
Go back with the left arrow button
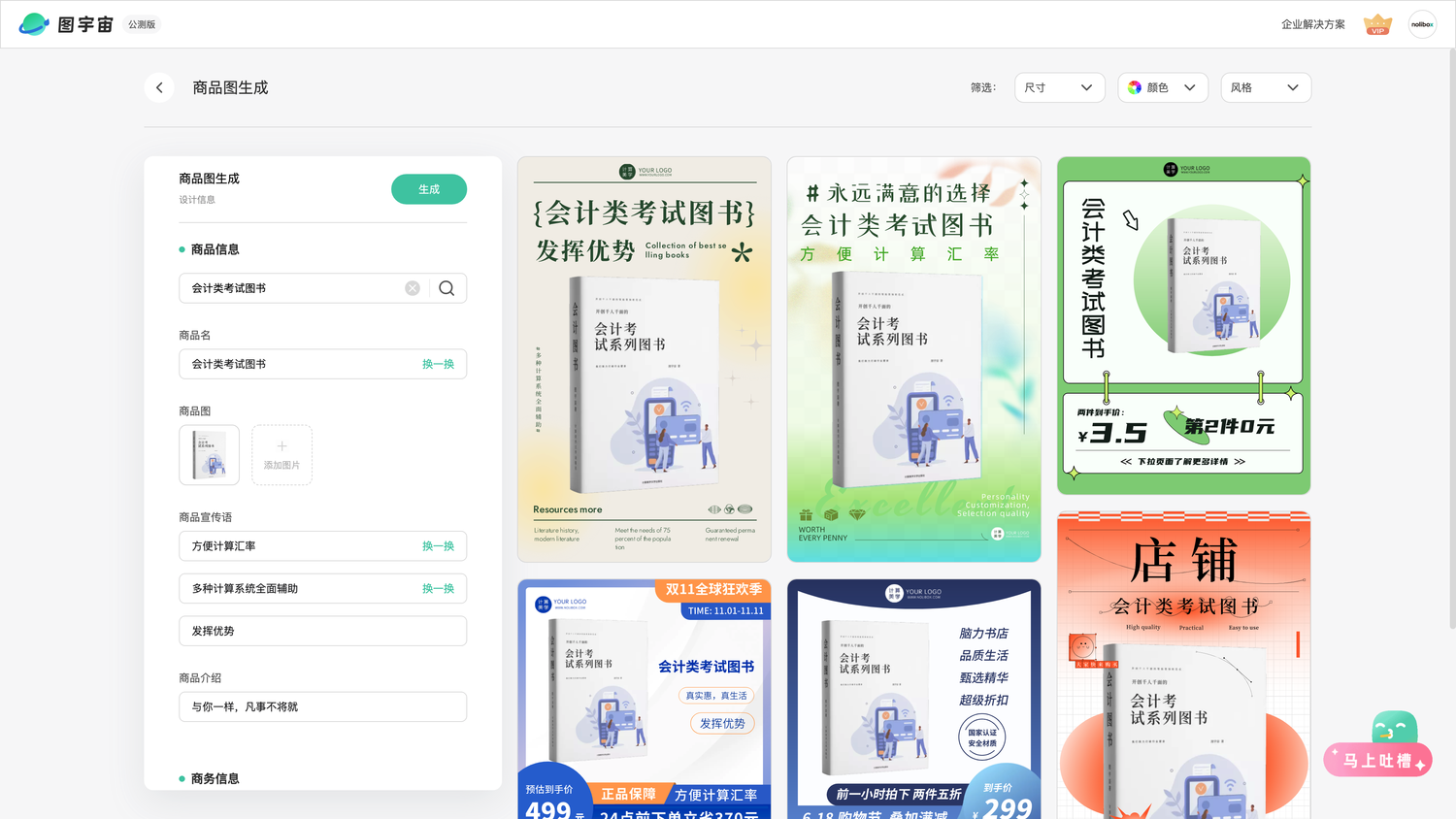159,87
